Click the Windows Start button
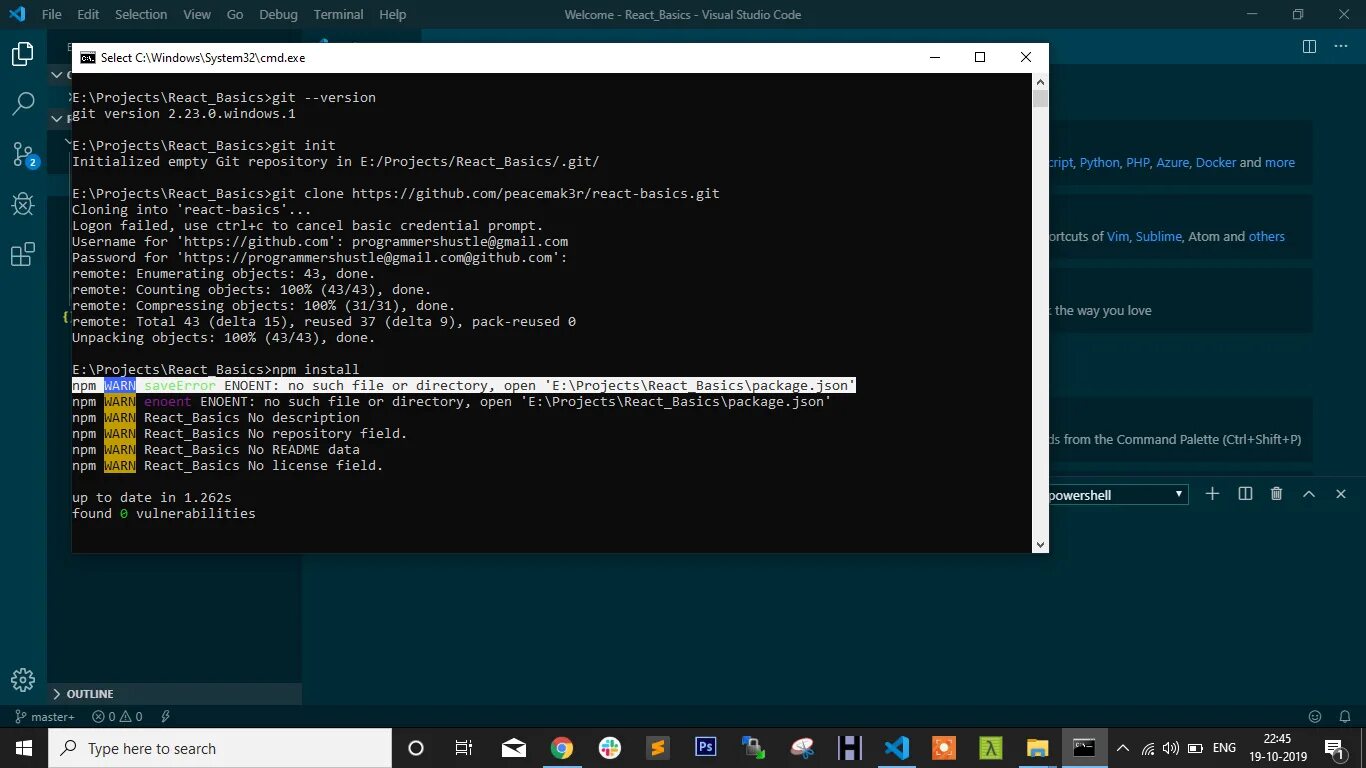This screenshot has width=1366, height=768. pos(23,748)
